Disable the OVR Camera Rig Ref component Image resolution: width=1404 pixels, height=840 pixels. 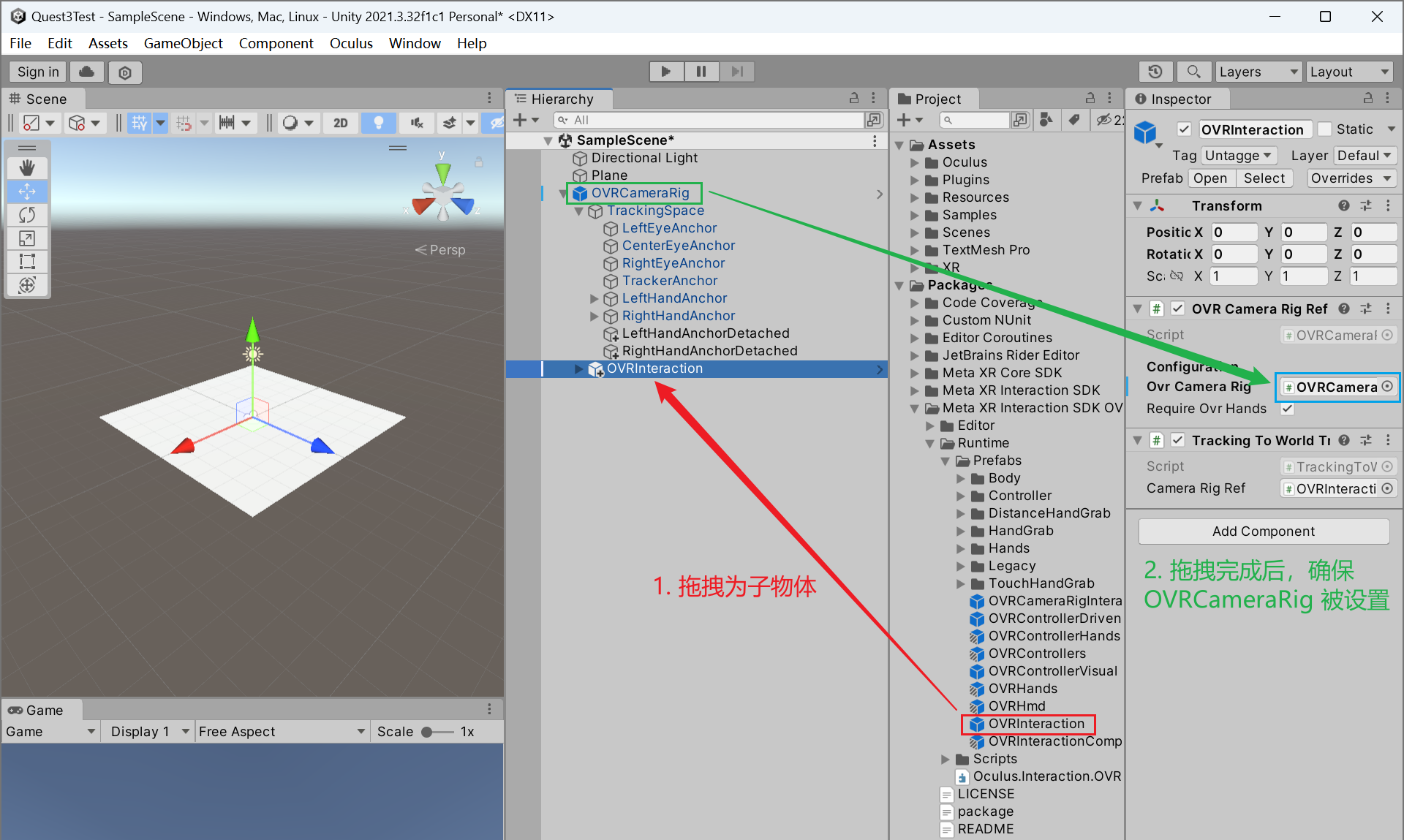click(1177, 309)
